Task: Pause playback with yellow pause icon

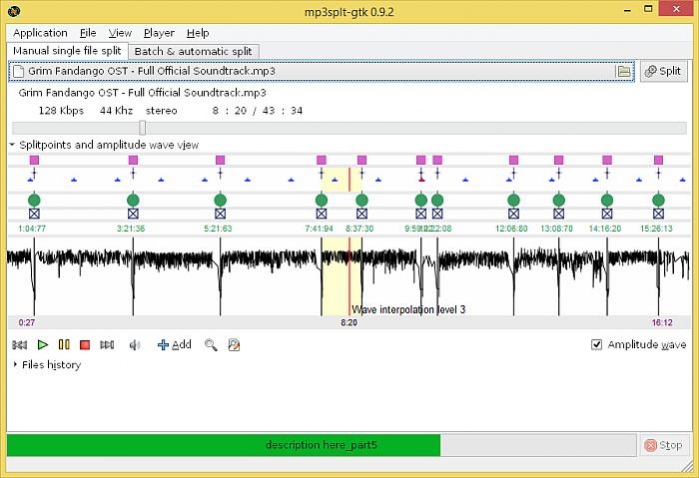Action: click(x=64, y=344)
